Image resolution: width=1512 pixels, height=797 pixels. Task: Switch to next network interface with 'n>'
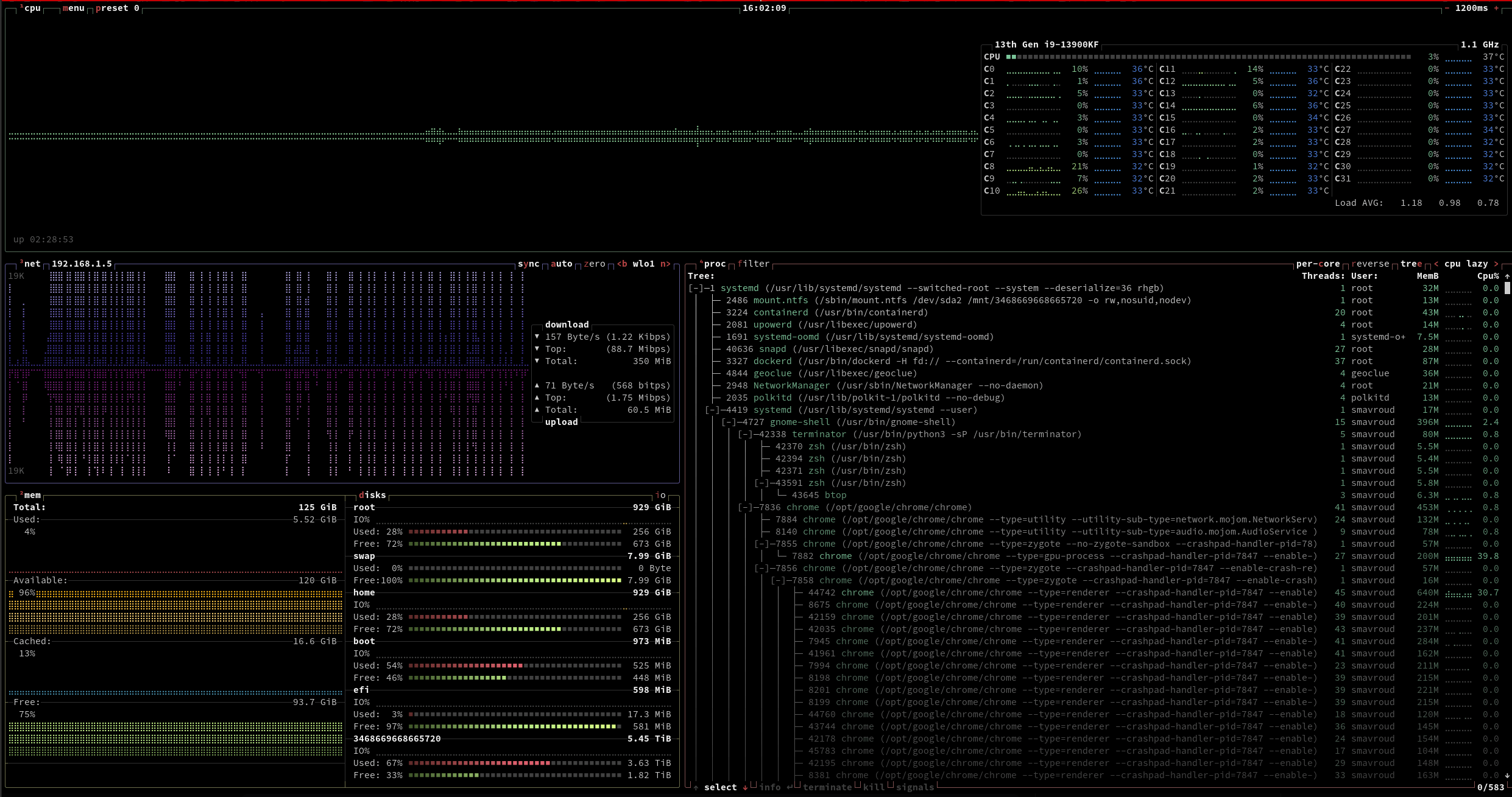click(665, 264)
